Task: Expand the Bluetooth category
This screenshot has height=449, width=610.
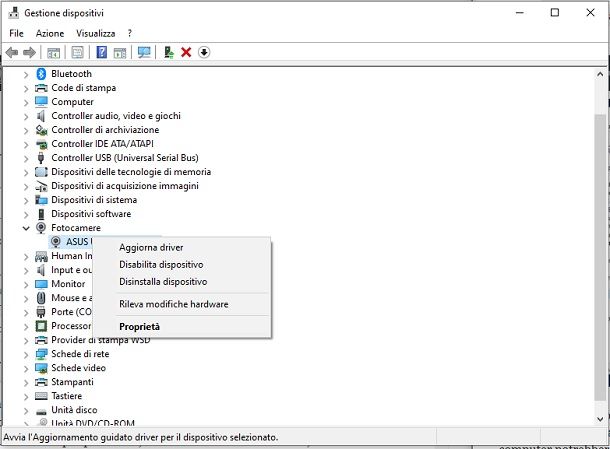Action: [x=26, y=74]
